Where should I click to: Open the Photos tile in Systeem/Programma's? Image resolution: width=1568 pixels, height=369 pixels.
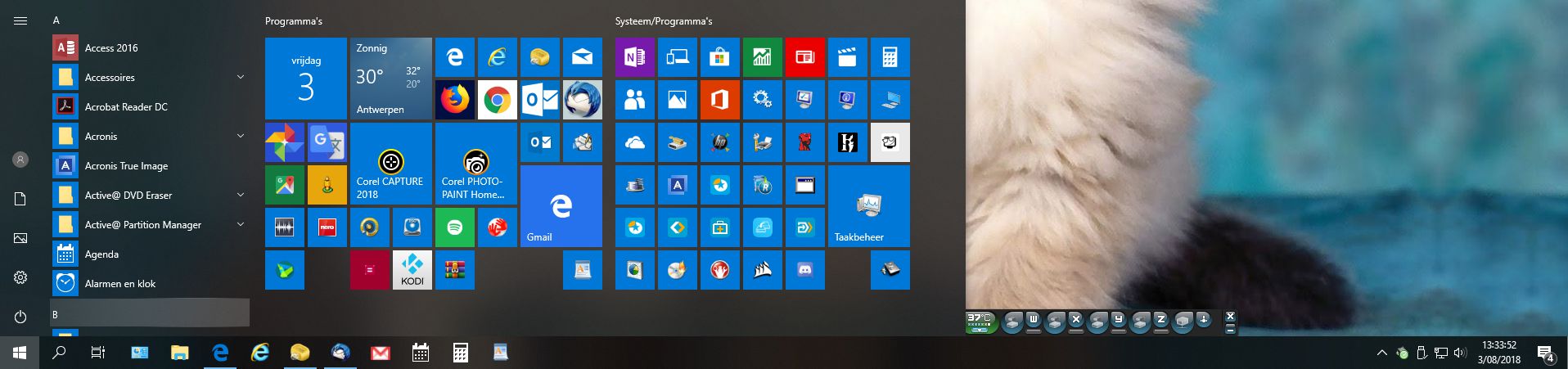(x=678, y=100)
